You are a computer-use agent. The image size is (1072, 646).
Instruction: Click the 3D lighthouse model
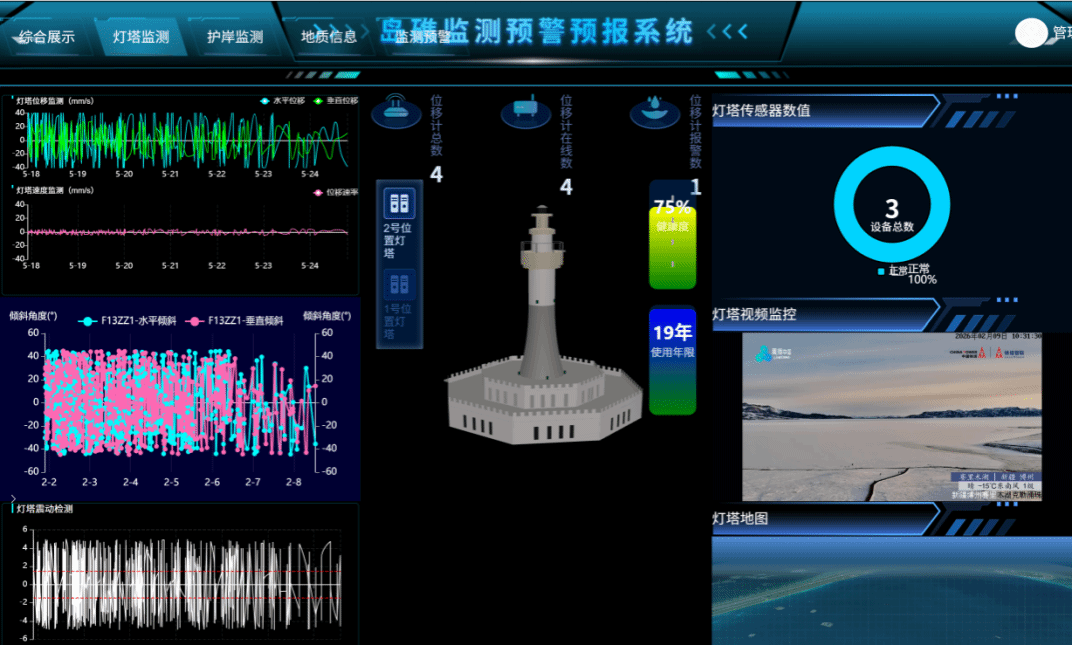[x=542, y=340]
